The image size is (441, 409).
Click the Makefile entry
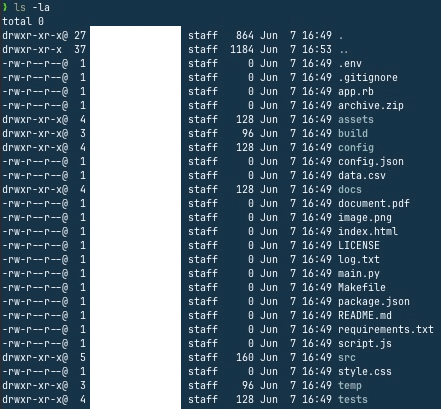pyautogui.click(x=362, y=287)
